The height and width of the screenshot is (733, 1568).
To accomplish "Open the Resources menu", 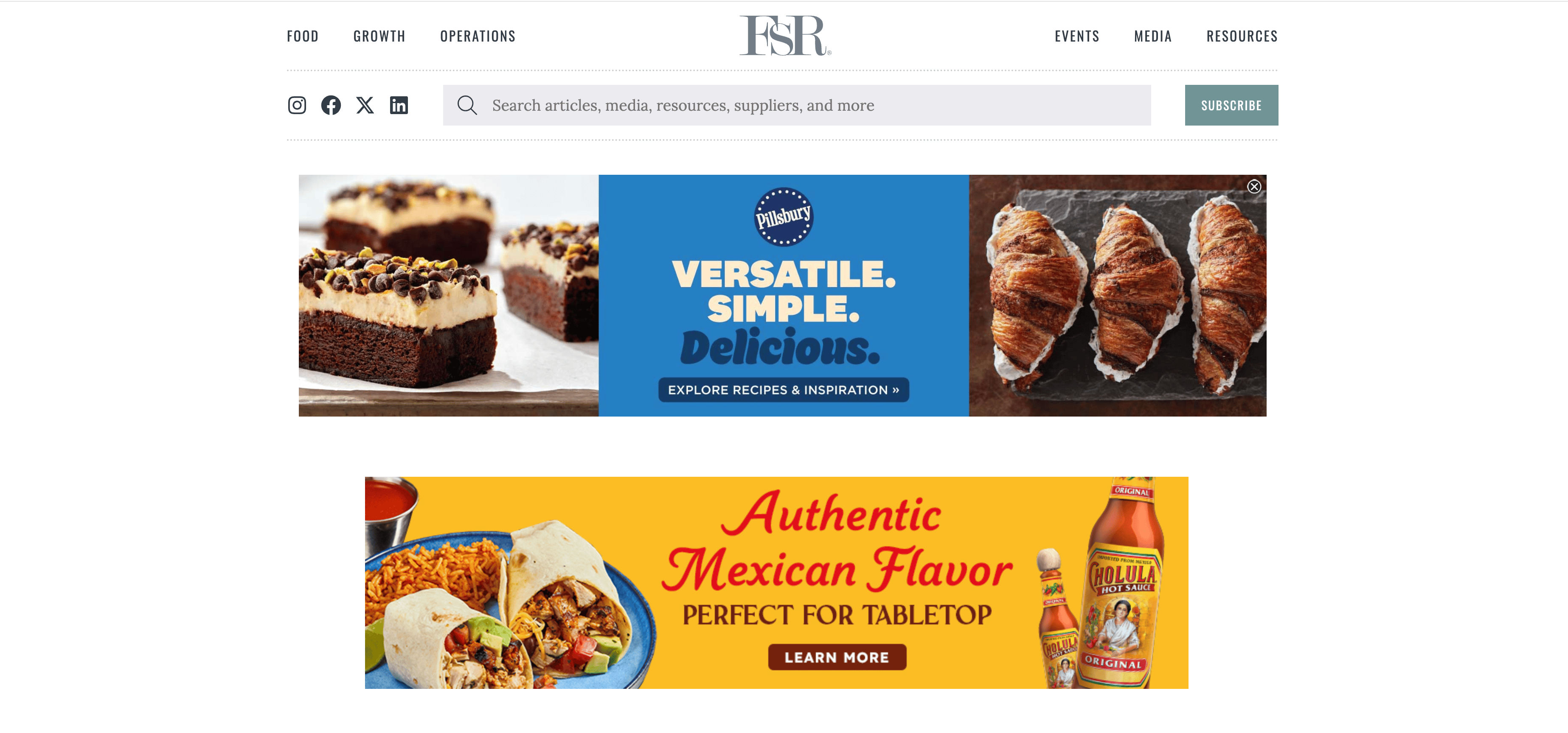I will pyautogui.click(x=1242, y=36).
